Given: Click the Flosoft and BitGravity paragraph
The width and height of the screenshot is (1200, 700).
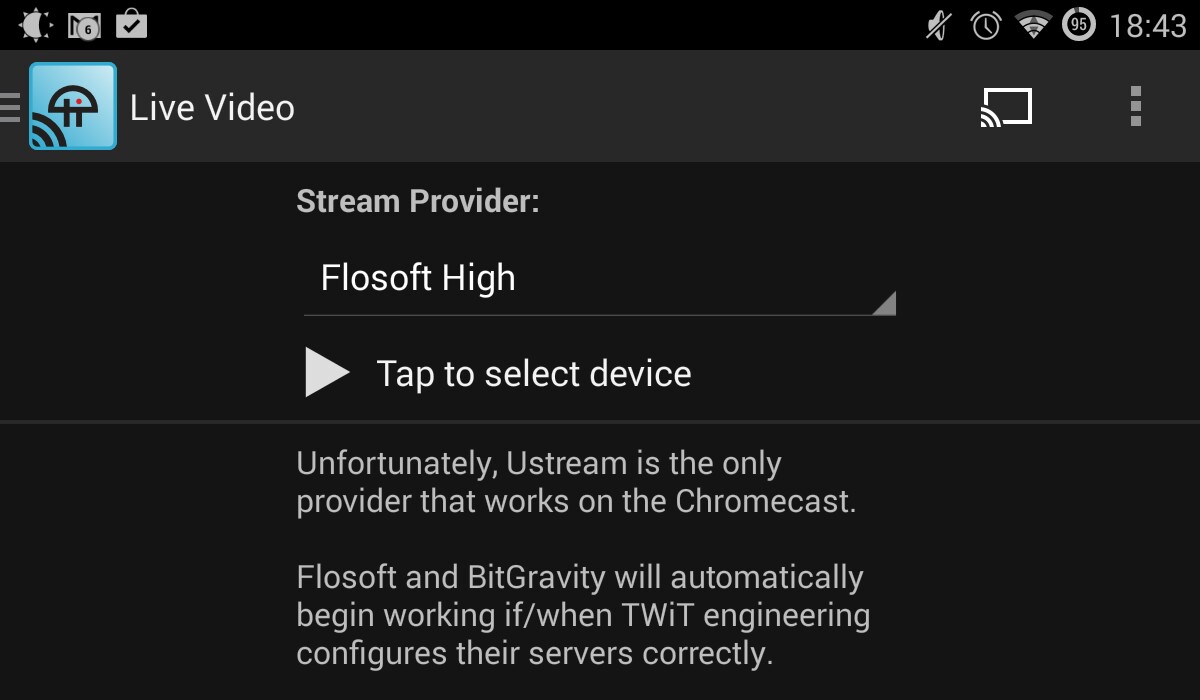Looking at the screenshot, I should [x=583, y=615].
